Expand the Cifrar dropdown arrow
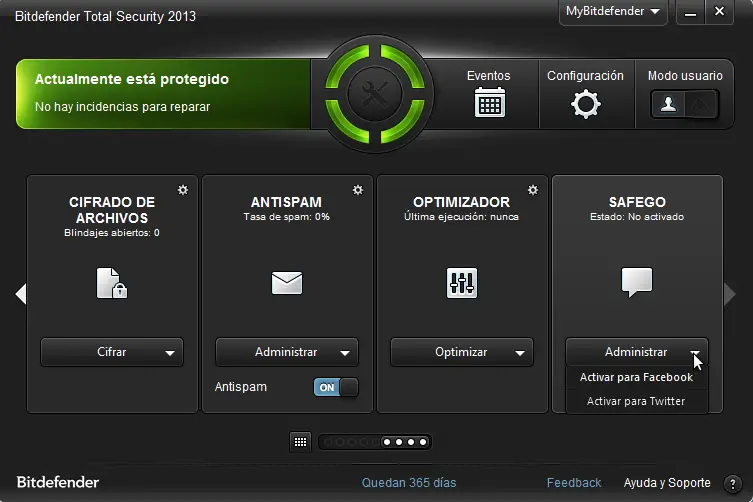Image resolution: width=753 pixels, height=502 pixels. (170, 353)
